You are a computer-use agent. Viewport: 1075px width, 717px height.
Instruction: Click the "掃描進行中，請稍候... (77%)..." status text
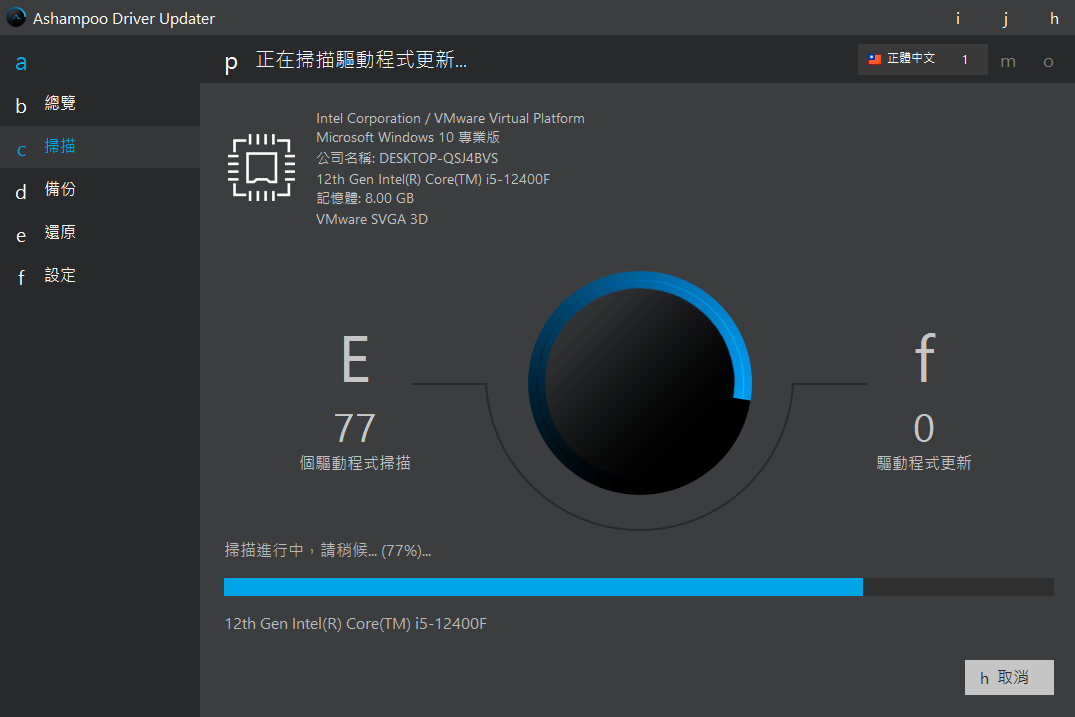pyautogui.click(x=328, y=550)
